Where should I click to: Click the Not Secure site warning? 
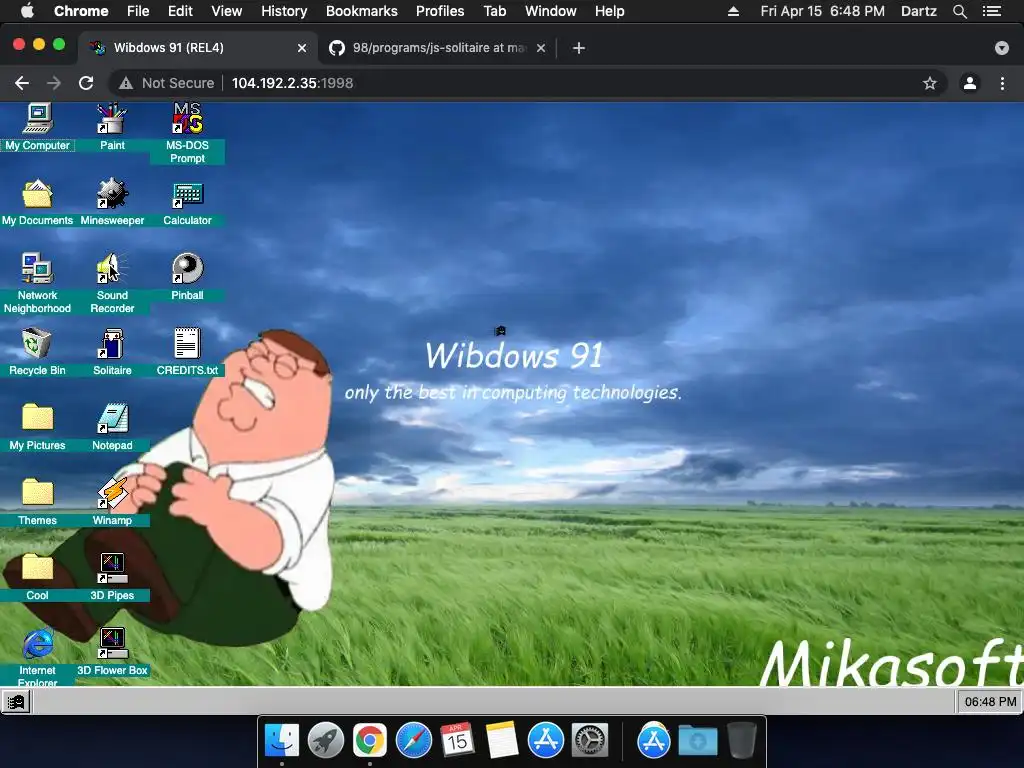167,83
